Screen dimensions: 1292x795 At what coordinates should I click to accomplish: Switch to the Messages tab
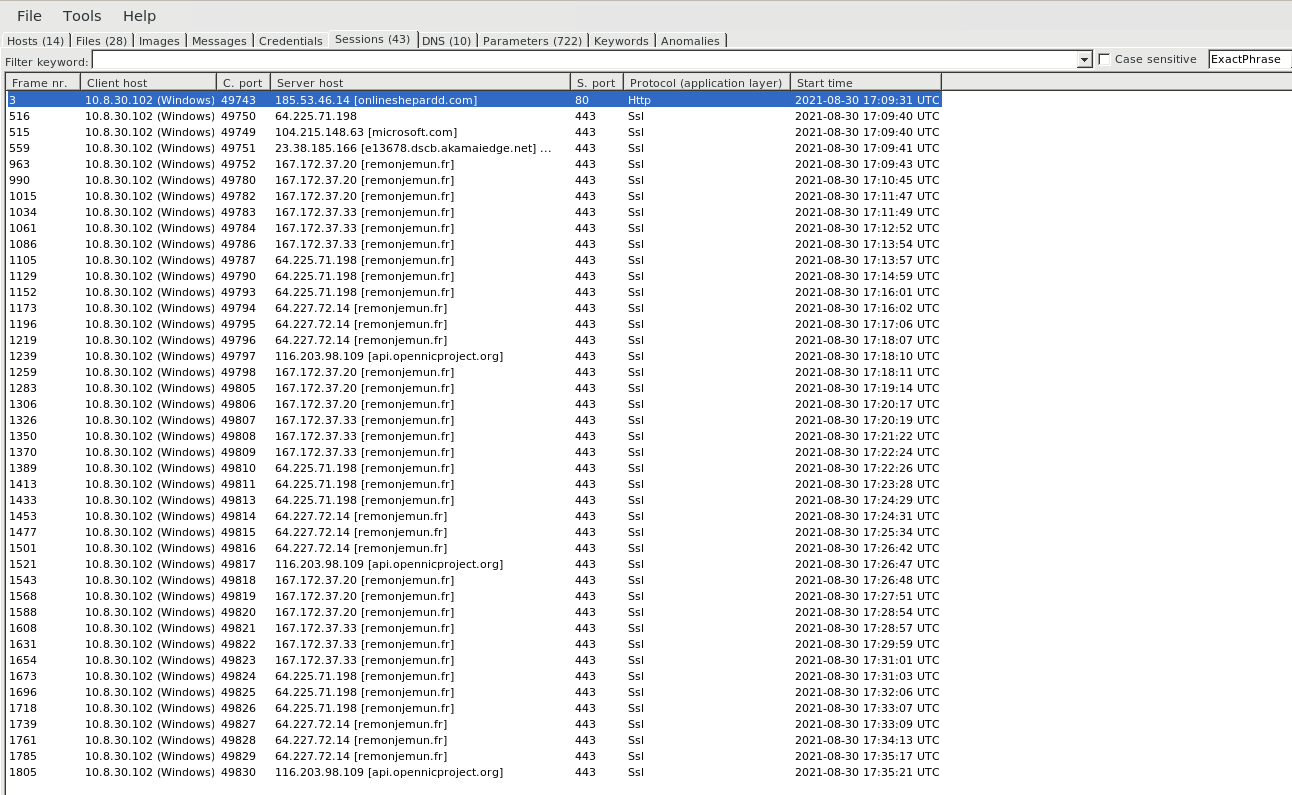(x=219, y=41)
